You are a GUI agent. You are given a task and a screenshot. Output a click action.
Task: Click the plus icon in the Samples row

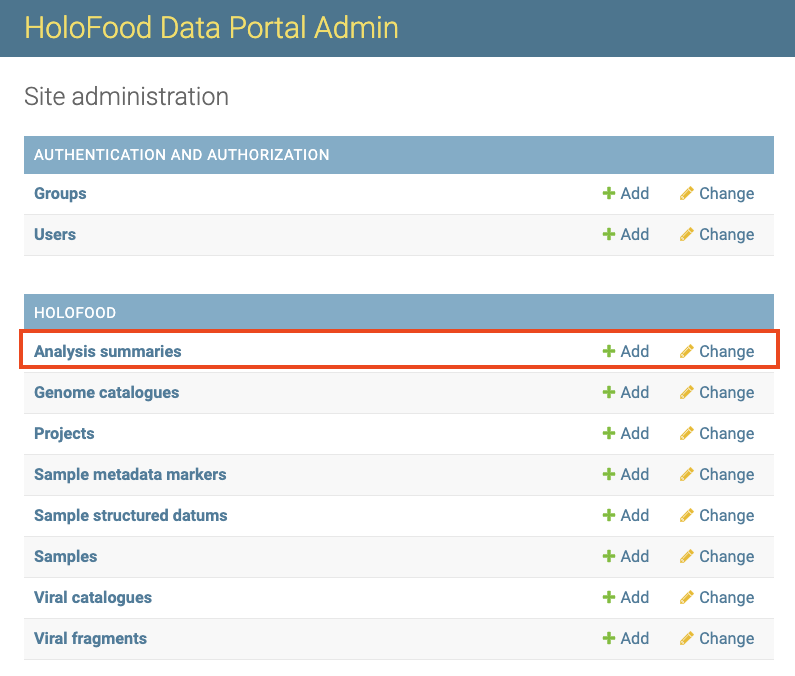point(608,556)
